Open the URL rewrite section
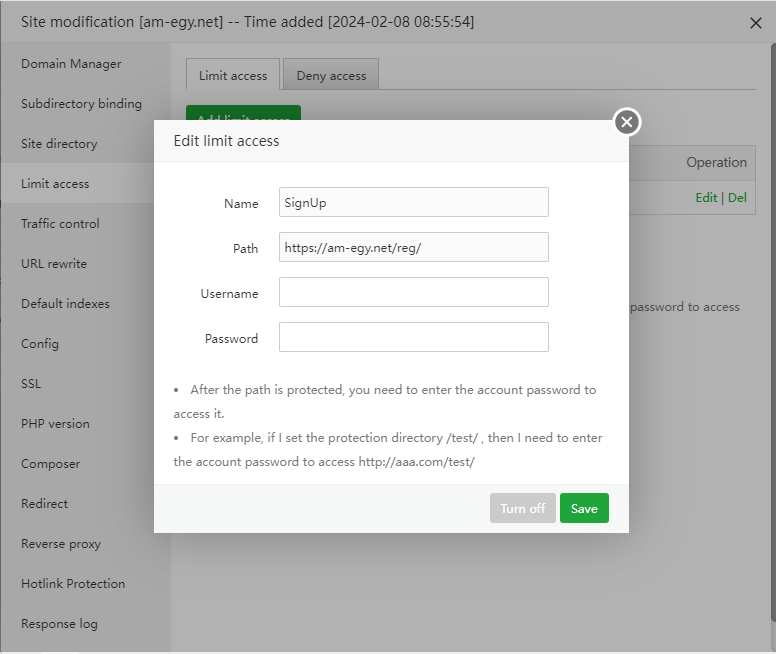Screen dimensions: 776x654 tap(54, 264)
